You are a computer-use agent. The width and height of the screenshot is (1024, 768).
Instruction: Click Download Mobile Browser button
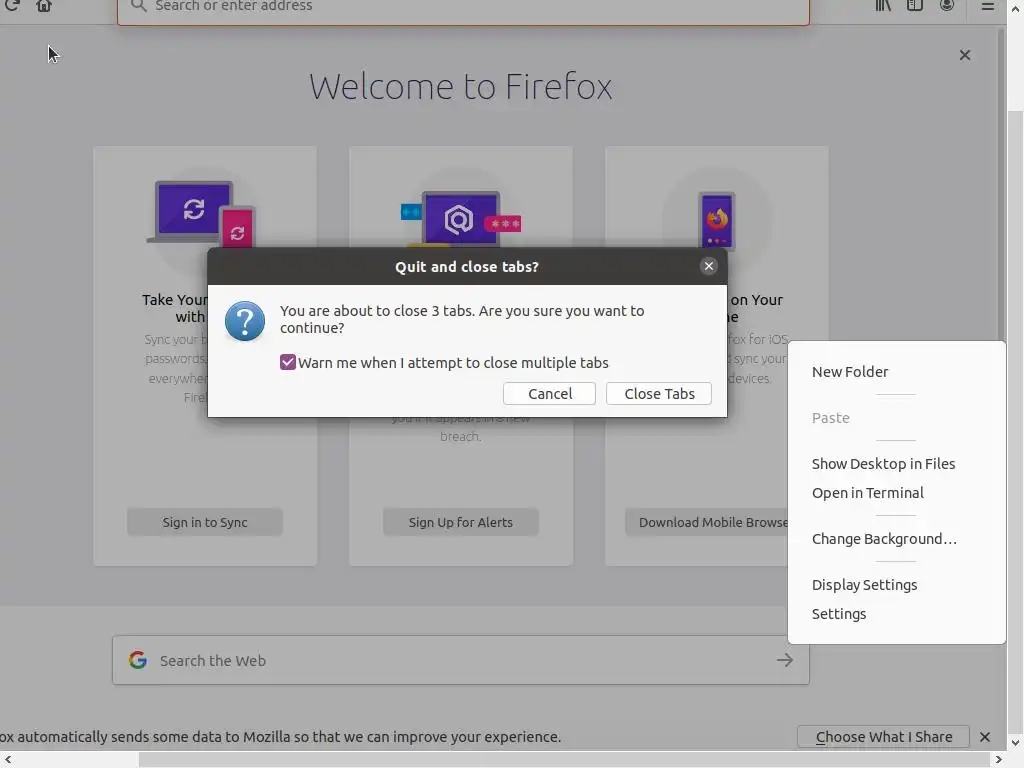707,522
